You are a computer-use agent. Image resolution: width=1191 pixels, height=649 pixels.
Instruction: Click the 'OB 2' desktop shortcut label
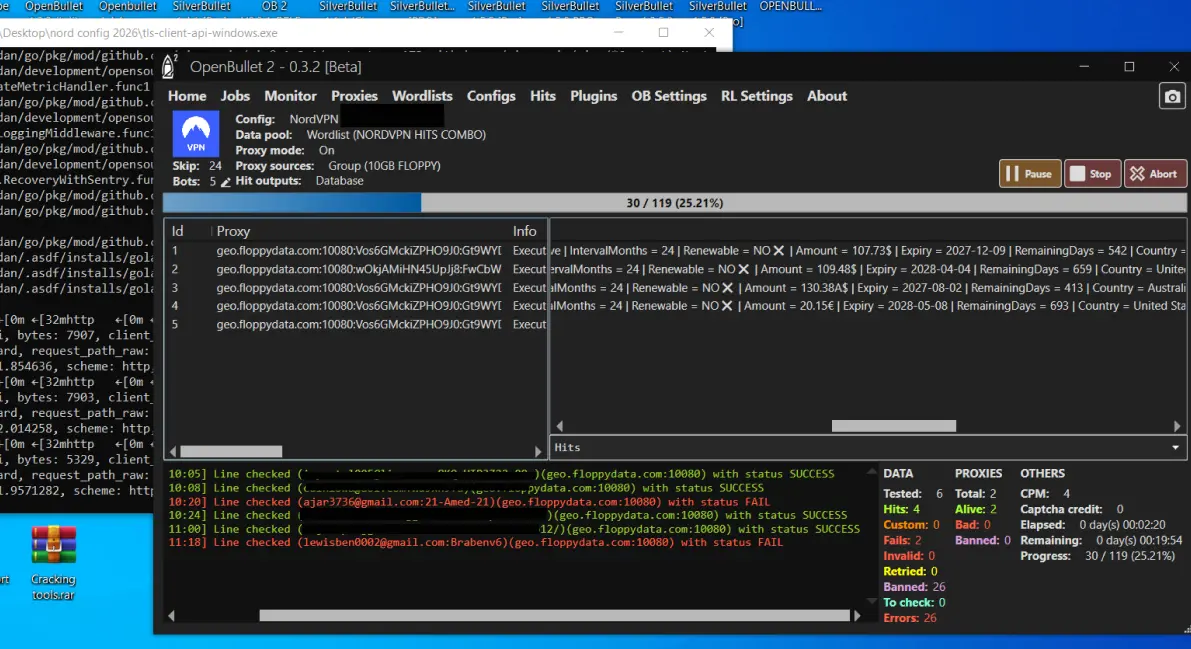pyautogui.click(x=274, y=6)
